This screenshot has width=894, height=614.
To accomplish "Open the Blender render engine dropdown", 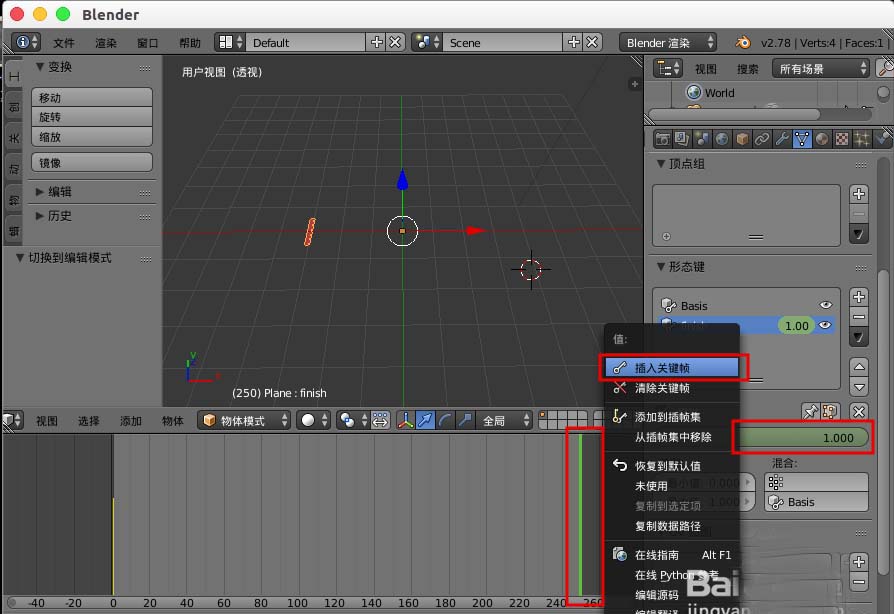I will [x=668, y=43].
